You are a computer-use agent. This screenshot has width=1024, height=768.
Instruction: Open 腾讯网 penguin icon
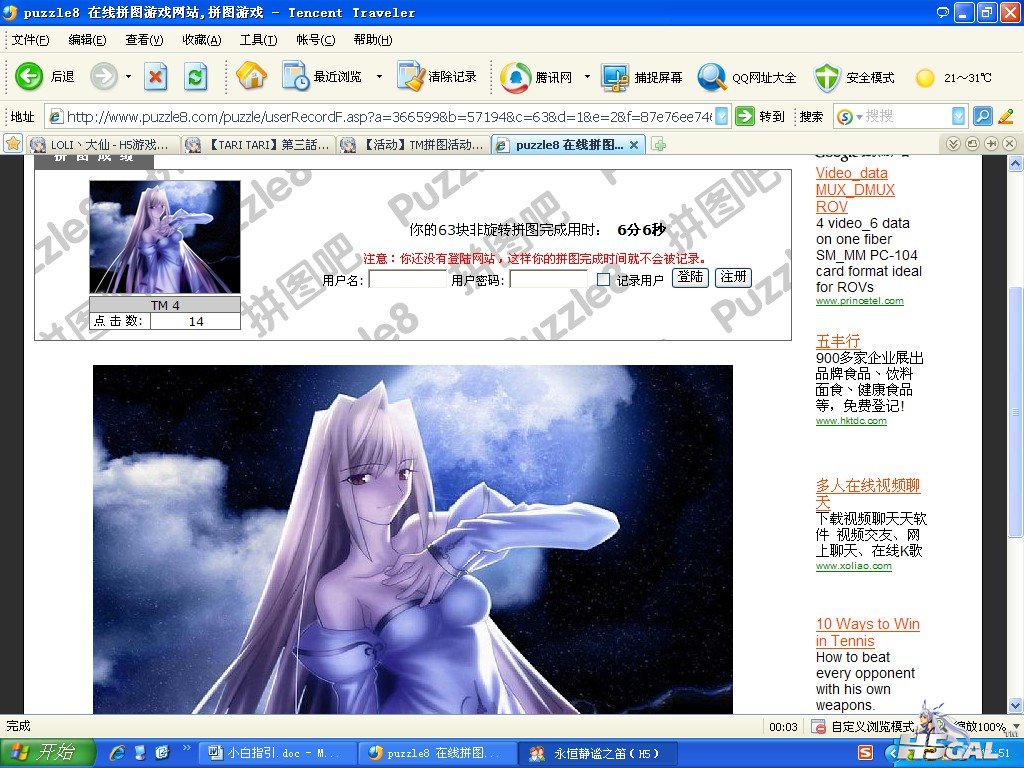(x=515, y=77)
